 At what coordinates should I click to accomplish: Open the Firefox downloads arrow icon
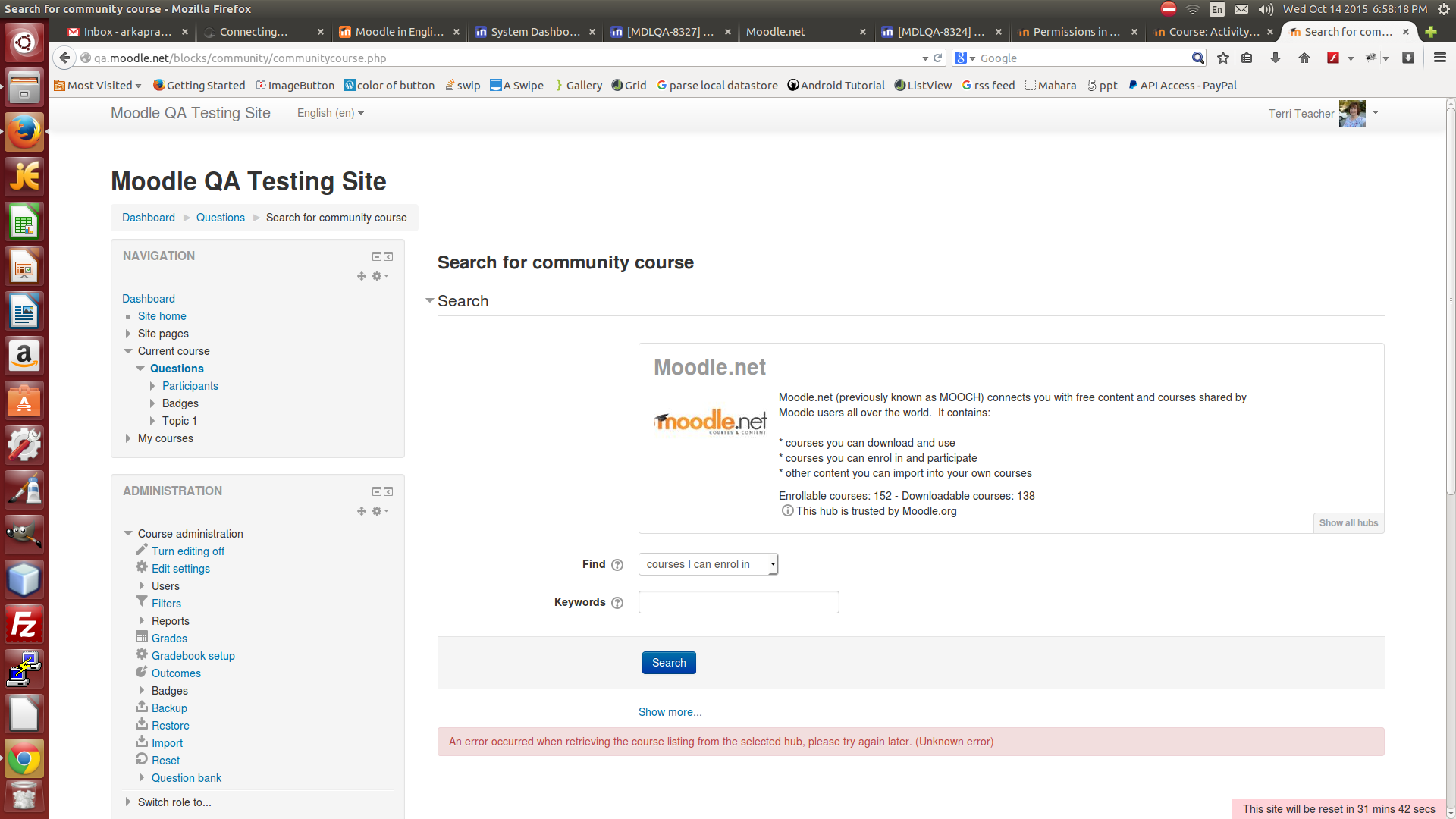1276,58
